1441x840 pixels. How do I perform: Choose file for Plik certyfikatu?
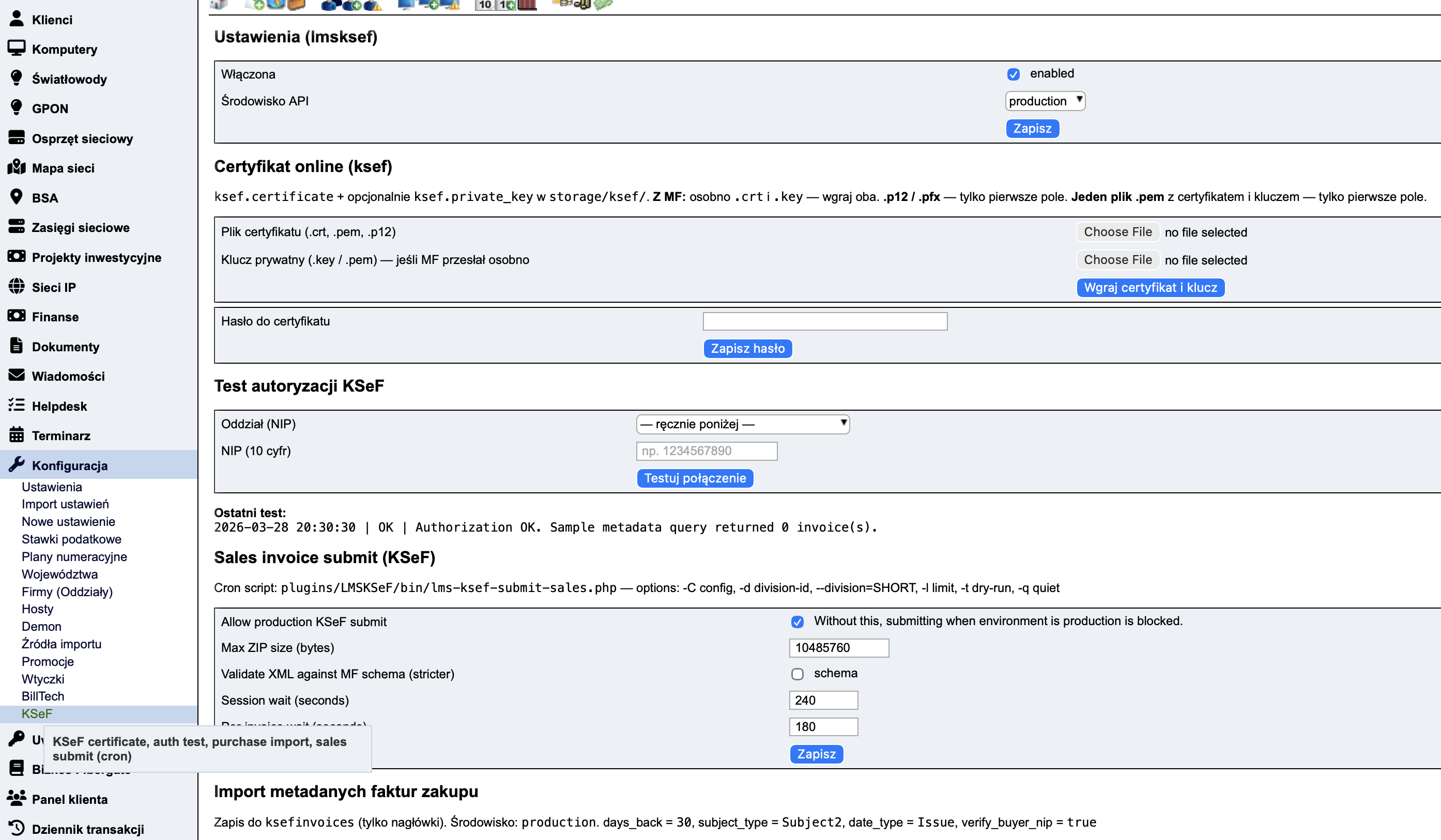pos(1117,232)
